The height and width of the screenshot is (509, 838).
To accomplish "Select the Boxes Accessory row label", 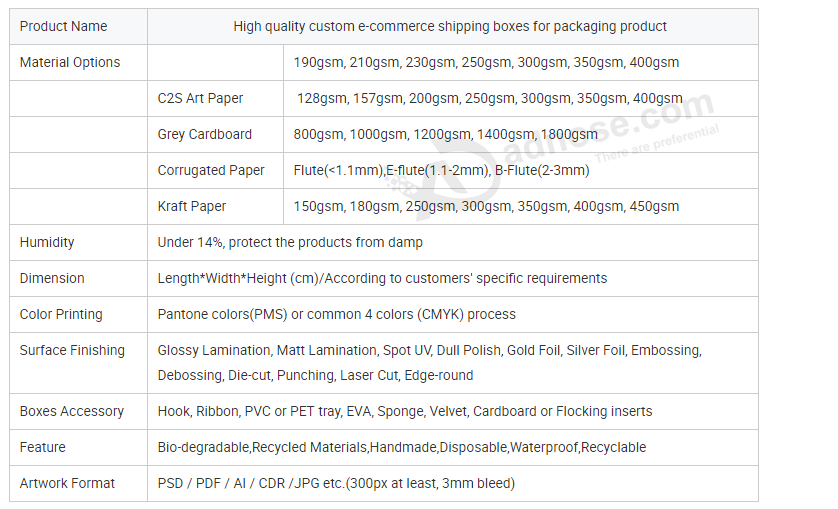I will [72, 411].
